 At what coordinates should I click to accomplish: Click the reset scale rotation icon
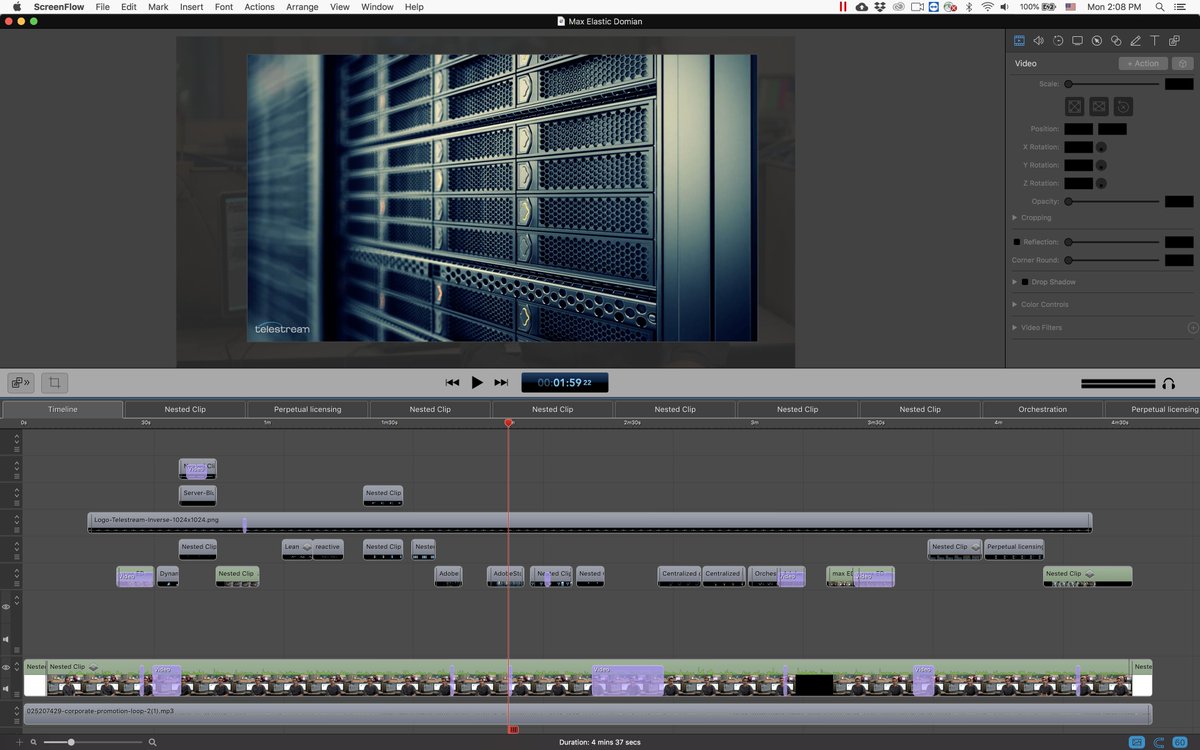pyautogui.click(x=1123, y=106)
